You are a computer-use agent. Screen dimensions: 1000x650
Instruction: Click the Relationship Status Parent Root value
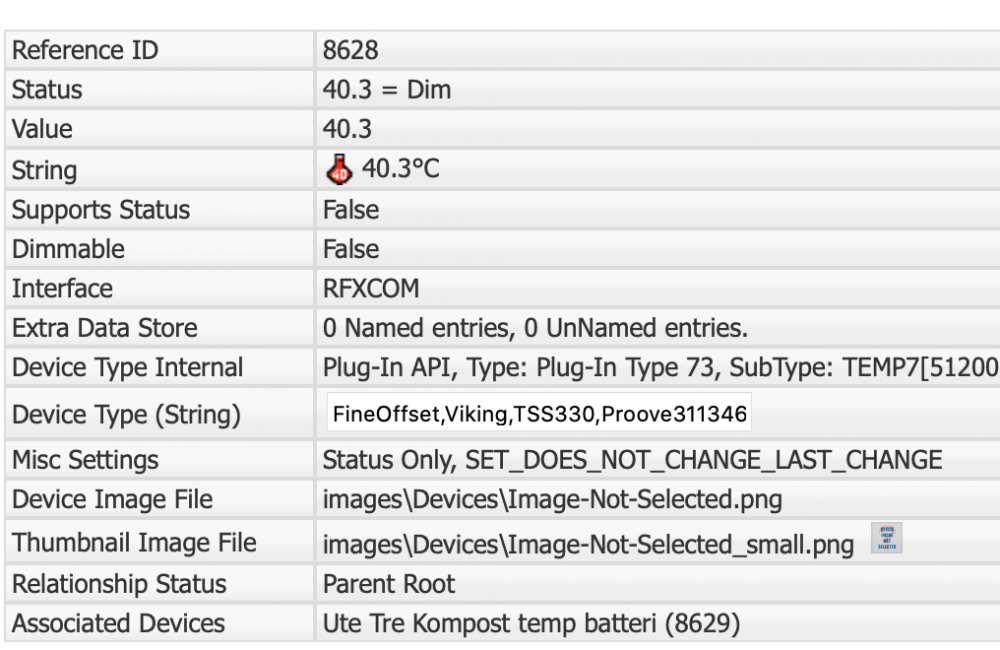point(388,584)
